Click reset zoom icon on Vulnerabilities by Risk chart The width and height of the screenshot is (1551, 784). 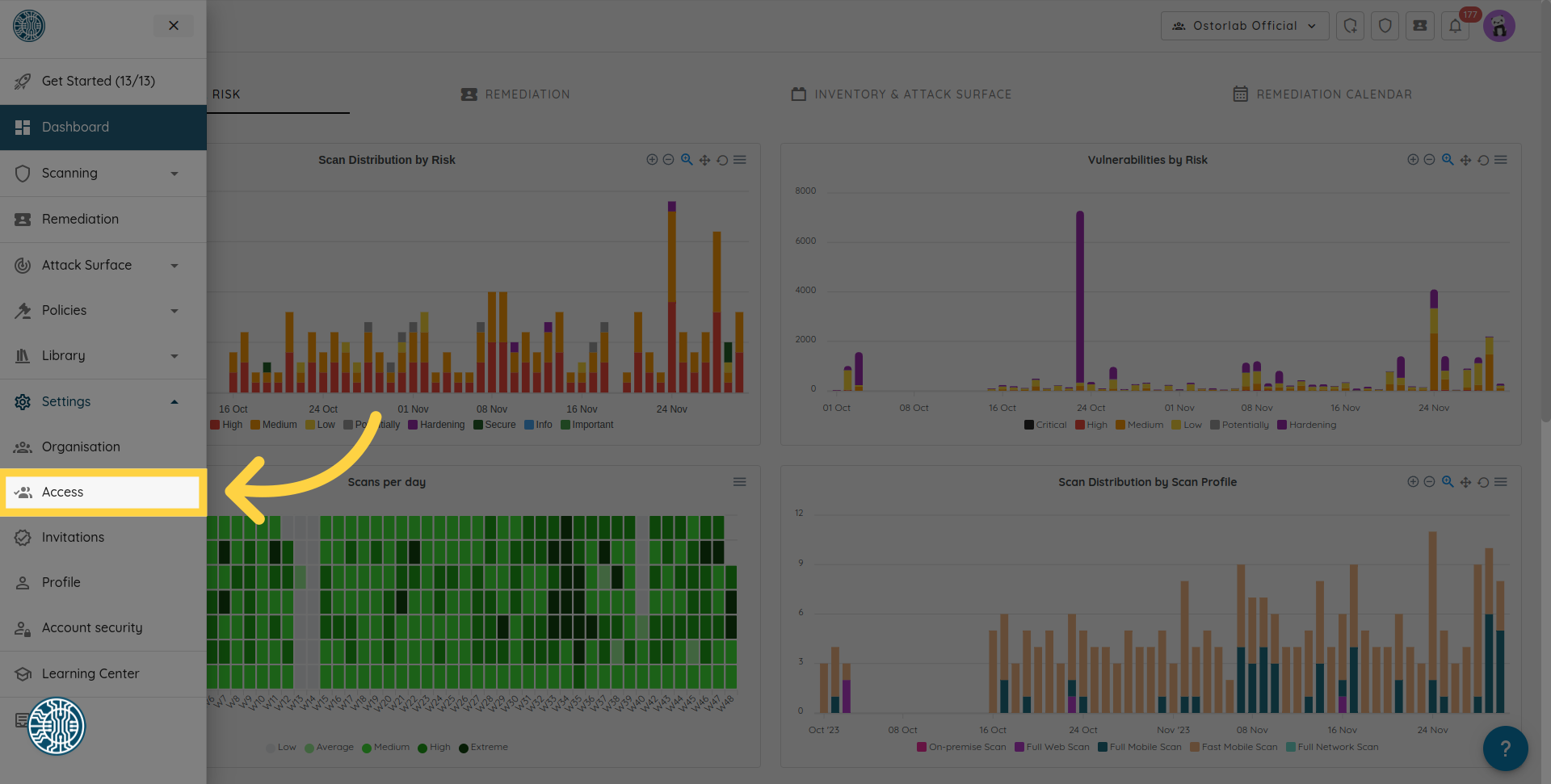(x=1483, y=160)
